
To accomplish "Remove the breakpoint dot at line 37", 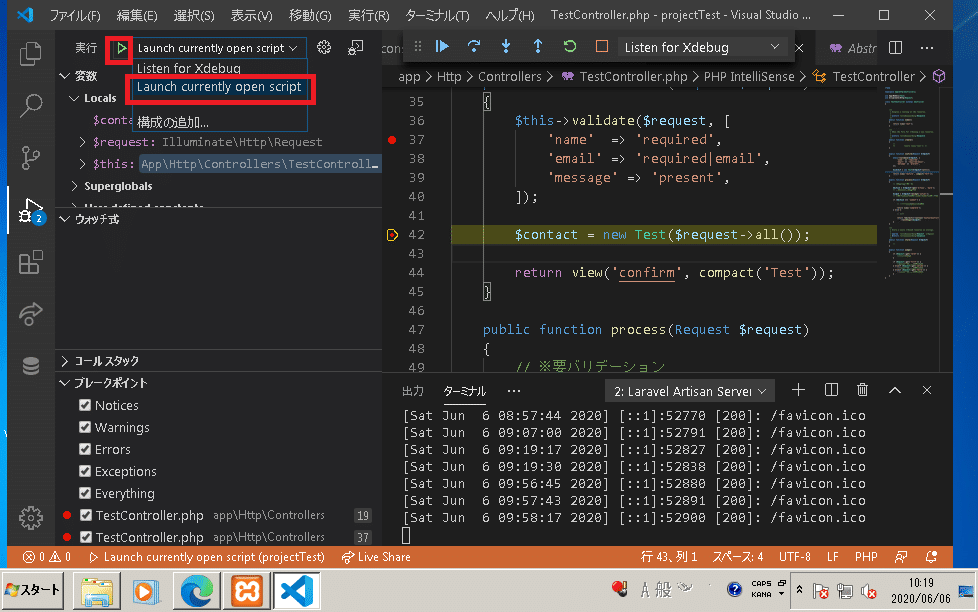I will click(x=392, y=140).
